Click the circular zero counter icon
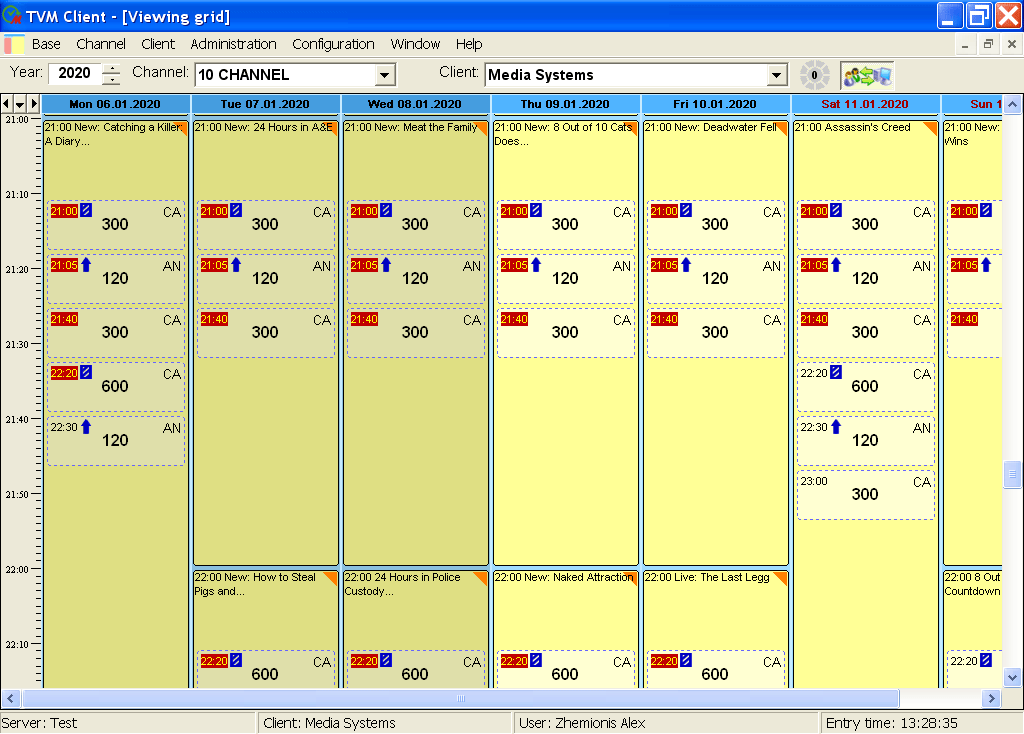This screenshot has height=734, width=1024. coord(814,75)
